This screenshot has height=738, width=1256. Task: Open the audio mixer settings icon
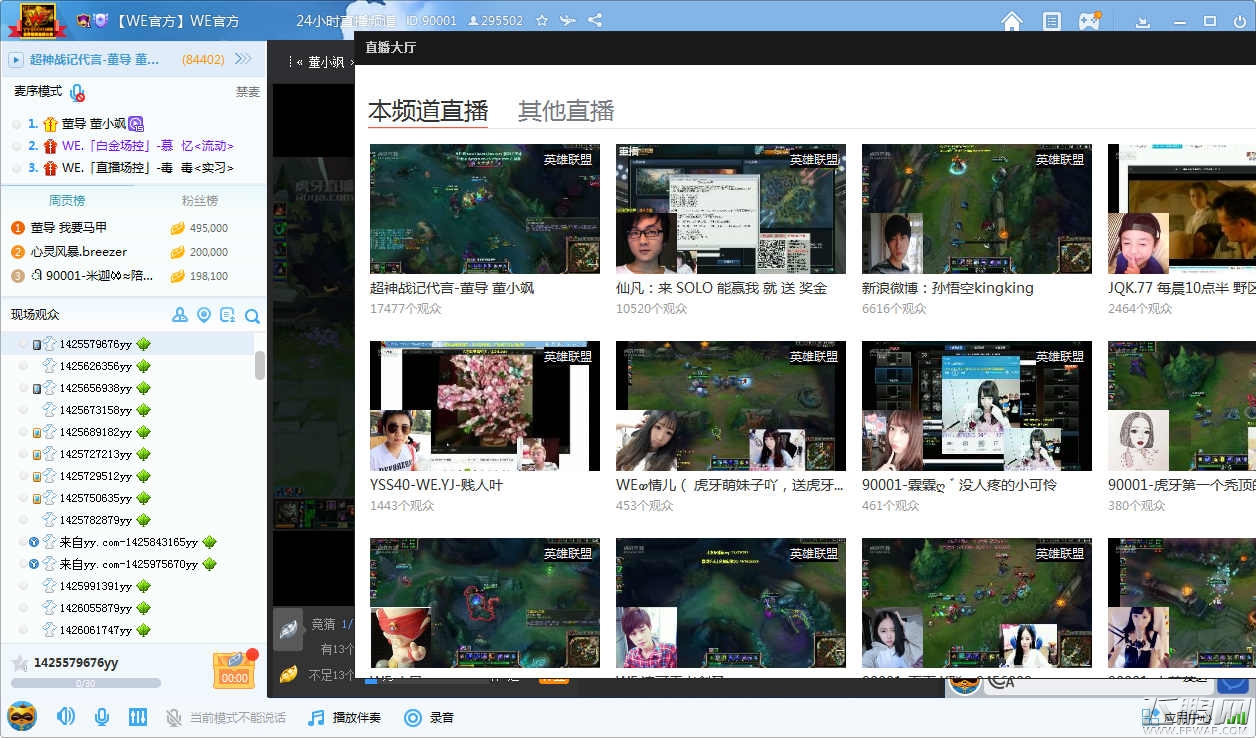tap(137, 716)
